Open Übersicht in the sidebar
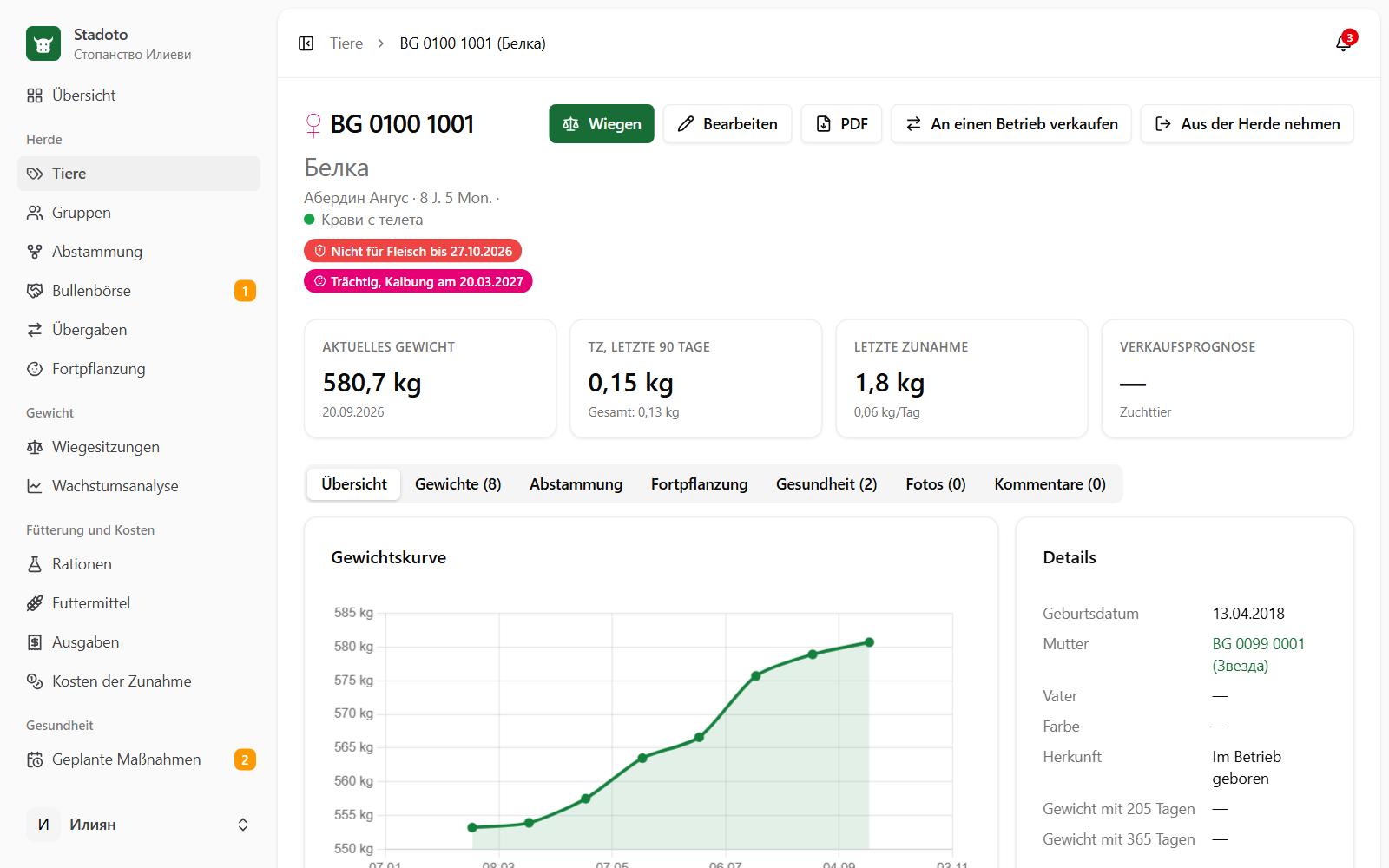The height and width of the screenshot is (868, 1389). 139,95
